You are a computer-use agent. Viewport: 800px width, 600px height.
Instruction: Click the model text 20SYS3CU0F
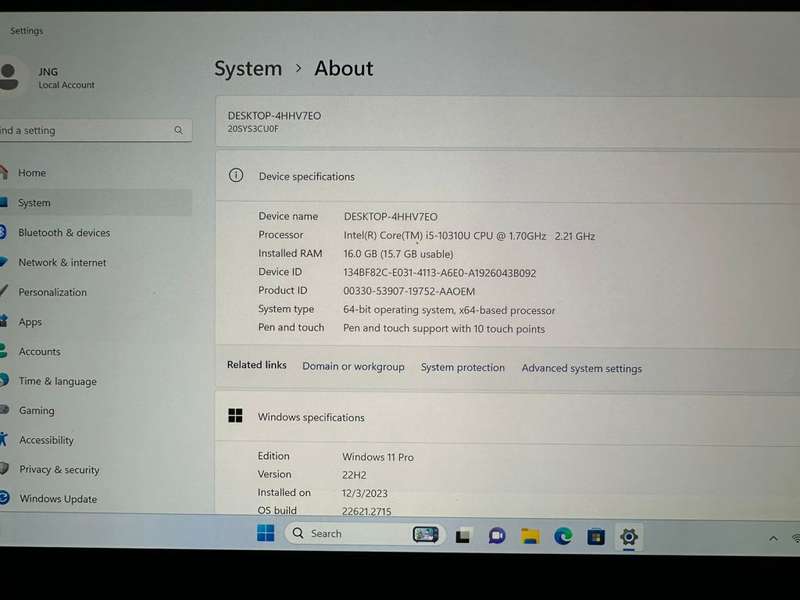click(x=253, y=129)
